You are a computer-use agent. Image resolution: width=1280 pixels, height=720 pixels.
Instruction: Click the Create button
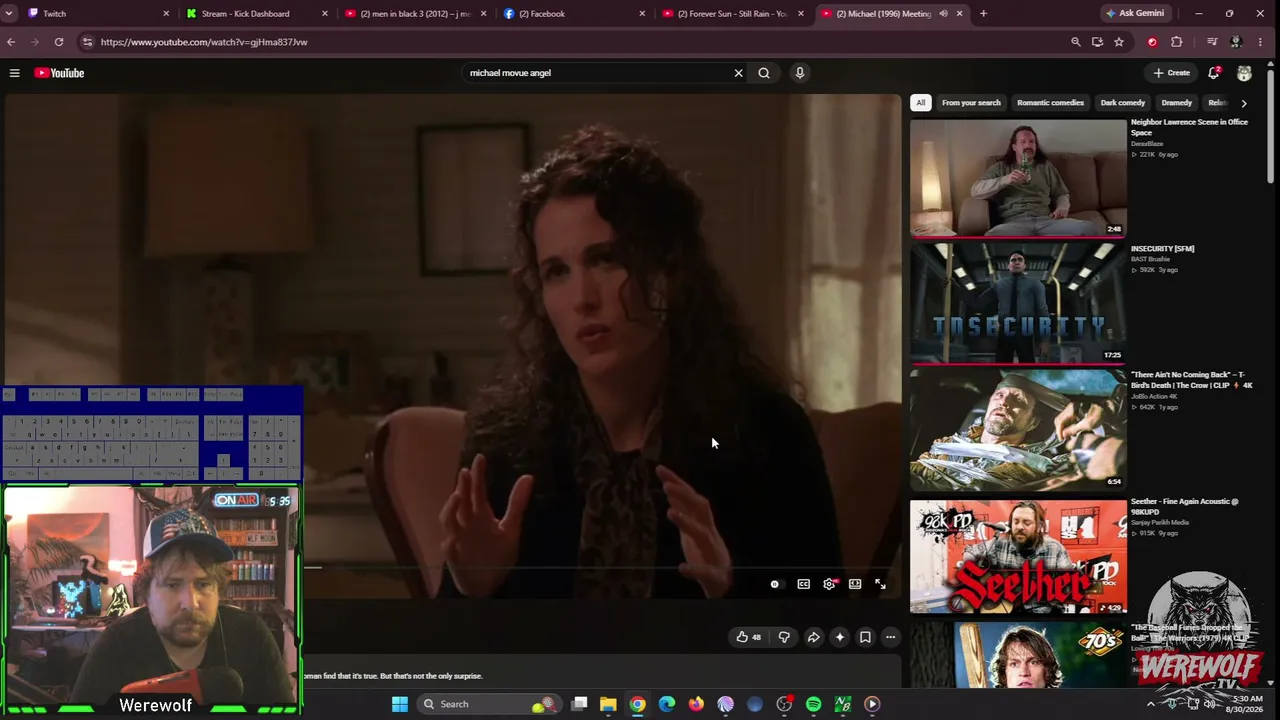pyautogui.click(x=1172, y=73)
